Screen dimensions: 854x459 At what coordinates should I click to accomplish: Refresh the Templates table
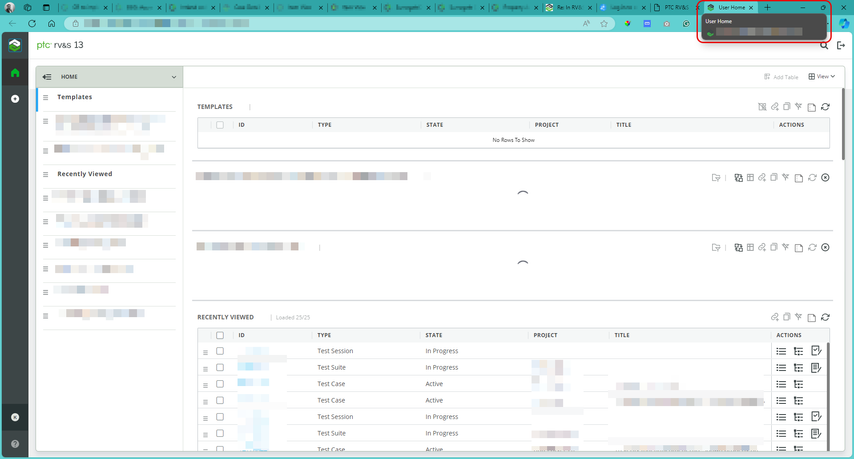pyautogui.click(x=825, y=107)
